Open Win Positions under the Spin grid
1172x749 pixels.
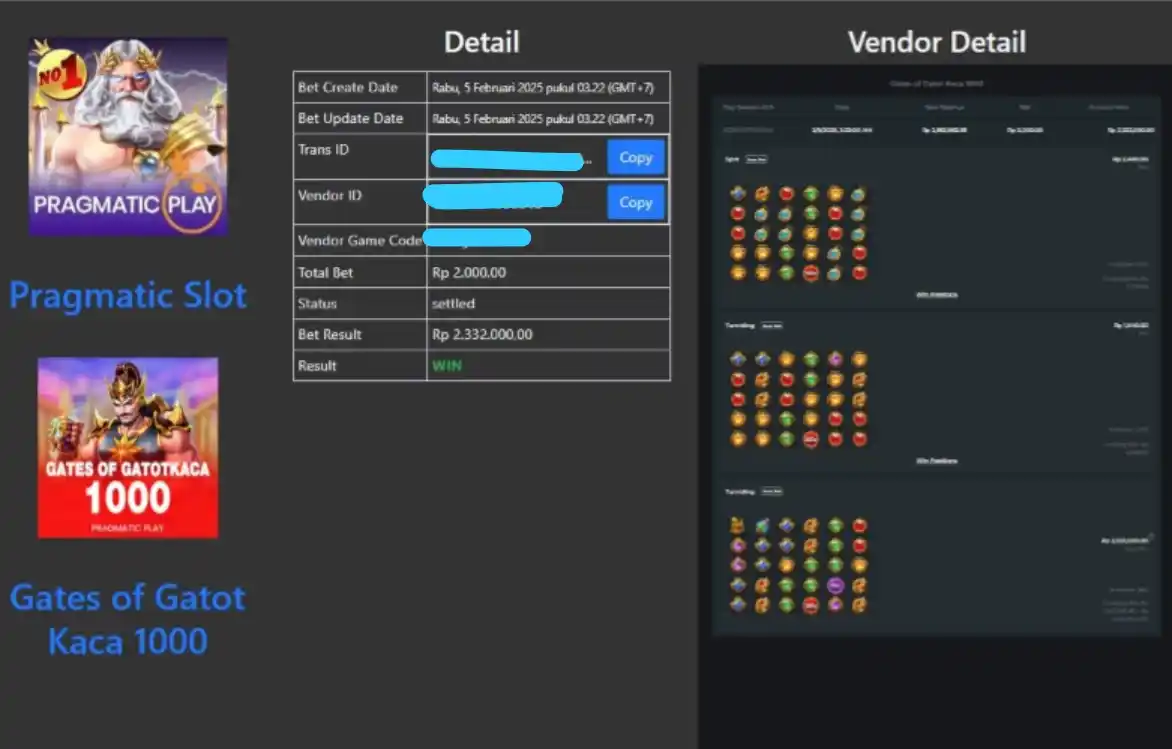[936, 295]
